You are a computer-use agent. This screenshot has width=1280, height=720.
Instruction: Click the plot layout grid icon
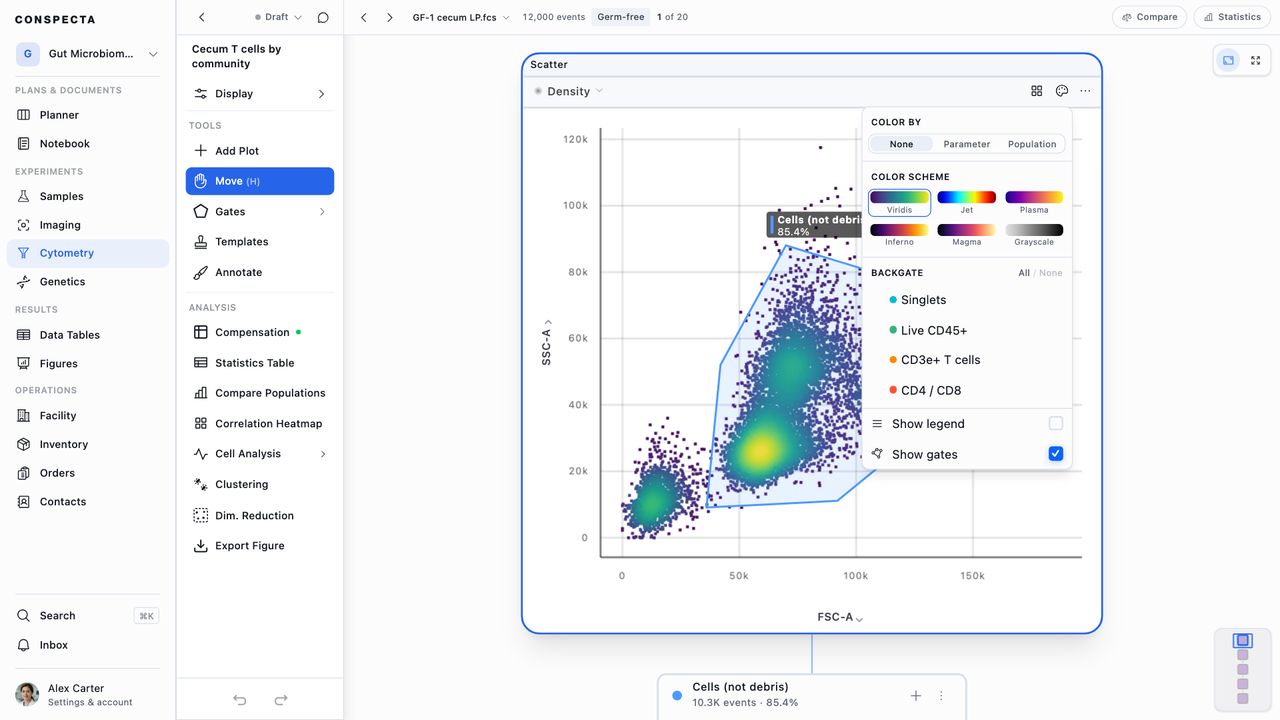coord(1037,91)
